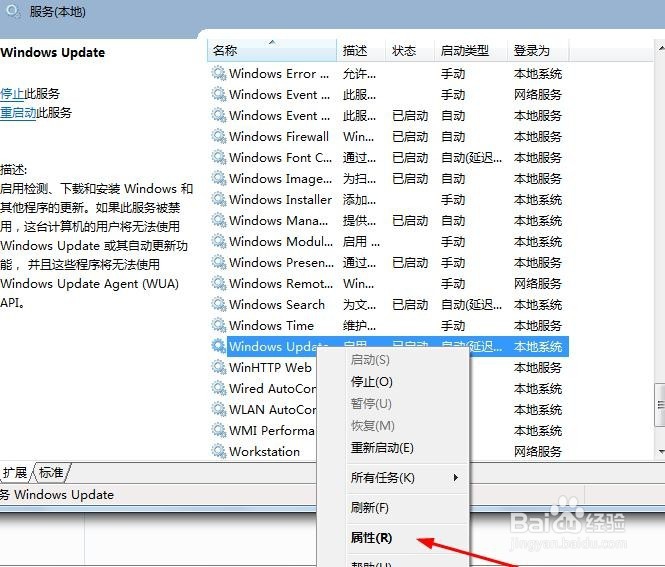The height and width of the screenshot is (567, 665).
Task: Click 自动(延迟... startup type of Windows Search
Action: pos(471,304)
